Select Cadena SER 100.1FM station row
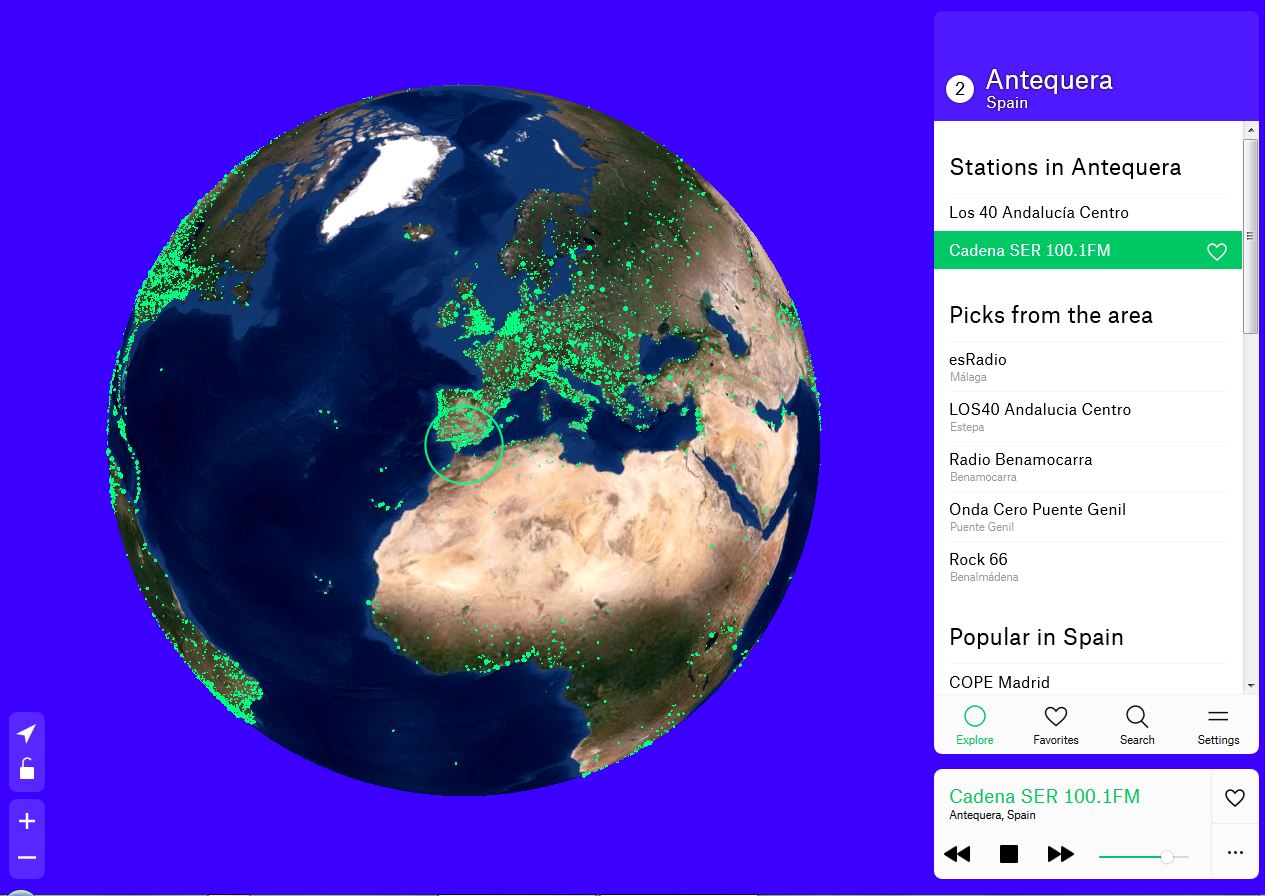Screen dimensions: 1265x896 pos(1088,250)
